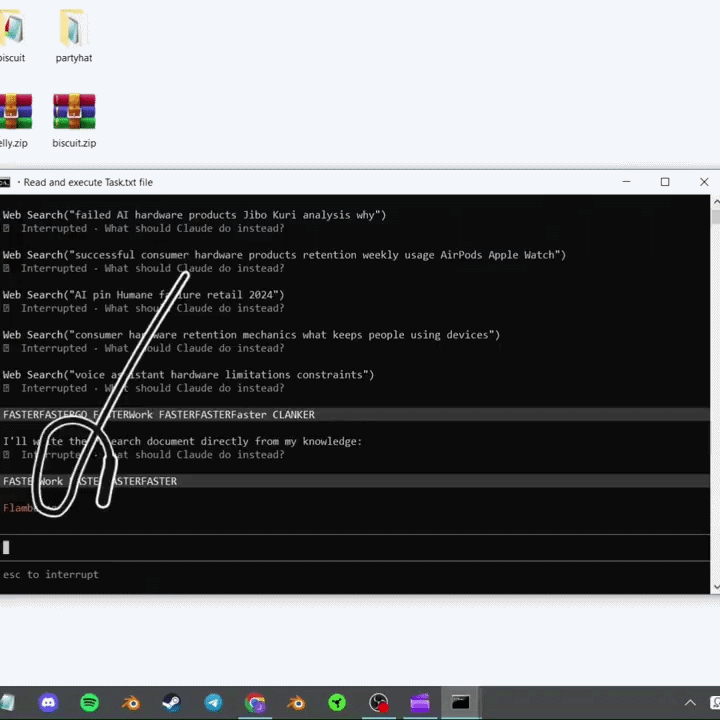Open Steam from the taskbar
Viewport: 720px width, 720px height.
coord(172,703)
